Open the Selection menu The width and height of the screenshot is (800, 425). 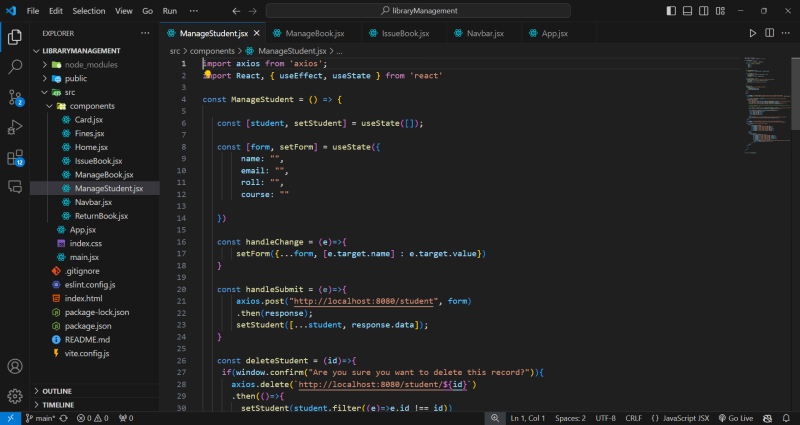pyautogui.click(x=88, y=10)
